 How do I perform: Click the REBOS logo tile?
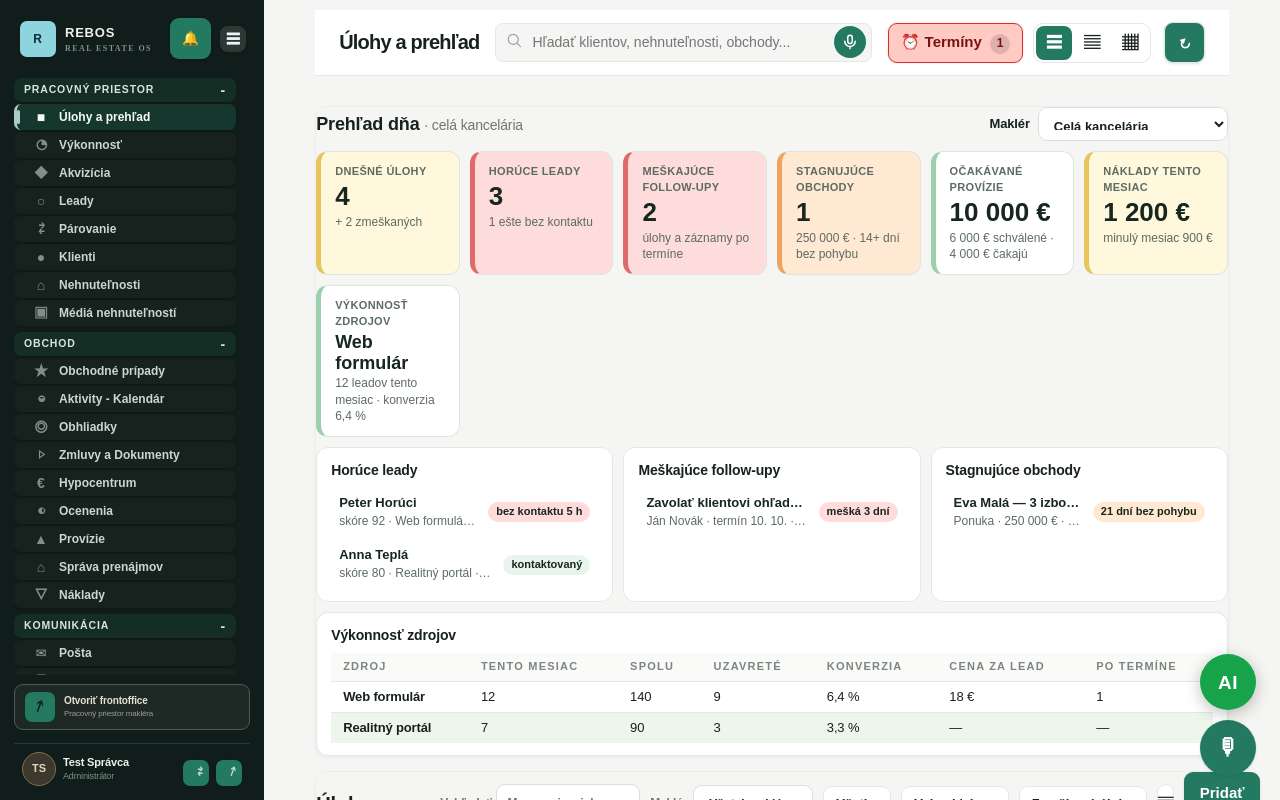click(x=38, y=39)
